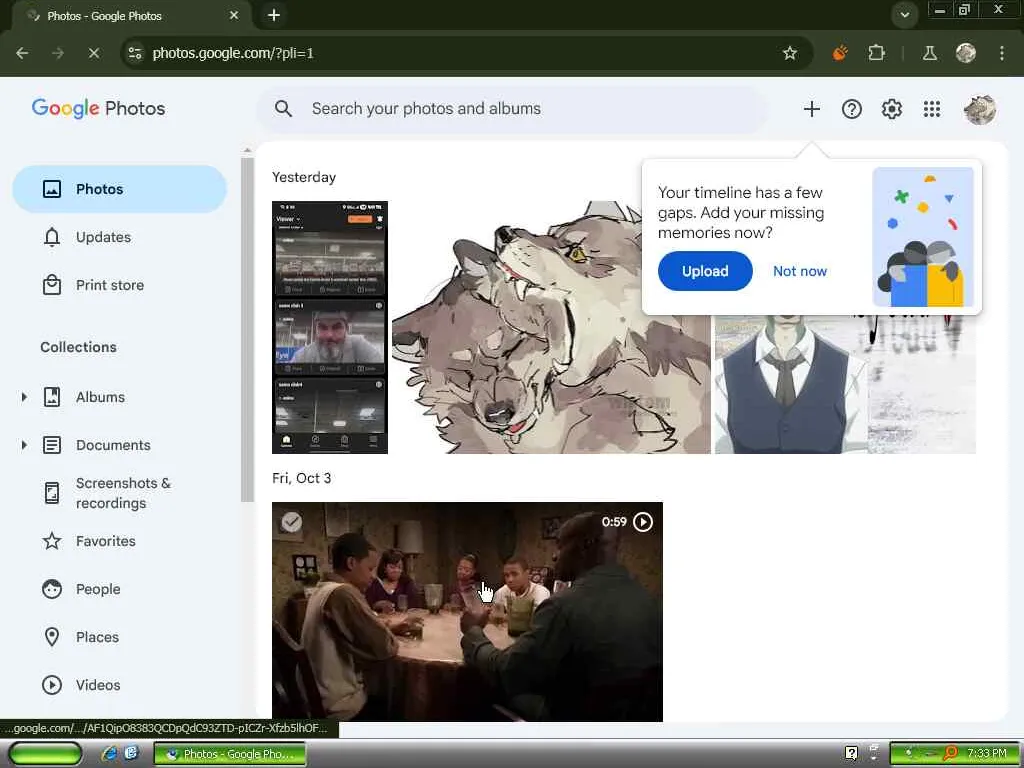
Task: Click the search magnifier icon
Action: point(283,108)
